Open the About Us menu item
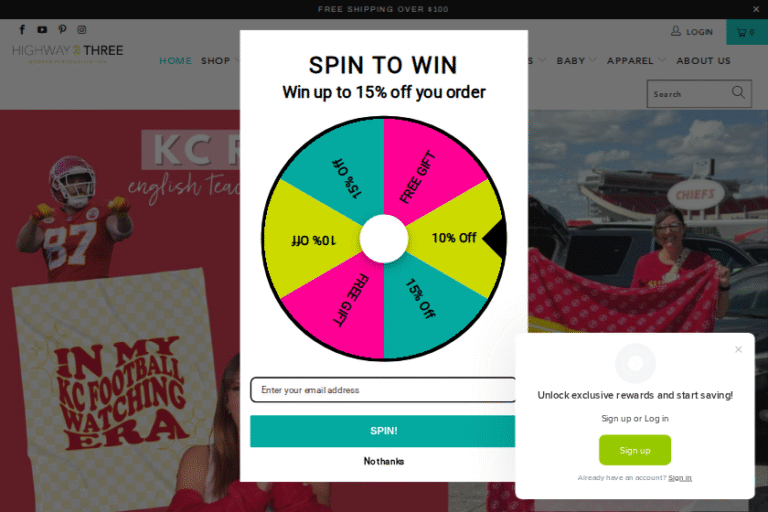The image size is (768, 512). coord(703,61)
